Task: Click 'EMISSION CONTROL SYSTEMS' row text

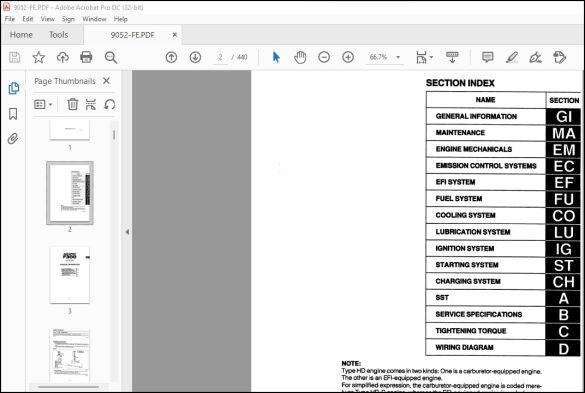Action: [x=486, y=166]
